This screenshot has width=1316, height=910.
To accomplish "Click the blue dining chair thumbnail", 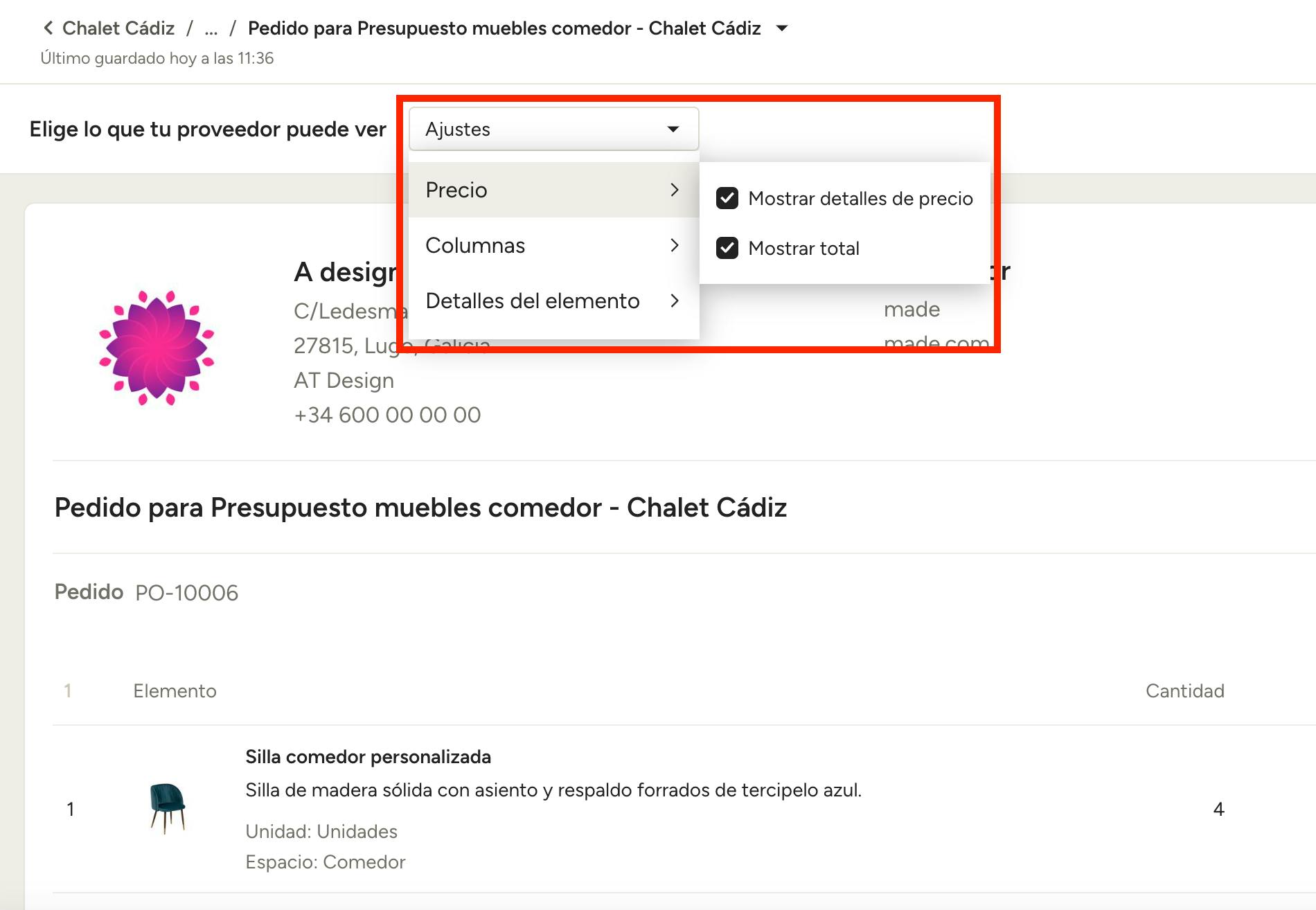I will (167, 808).
